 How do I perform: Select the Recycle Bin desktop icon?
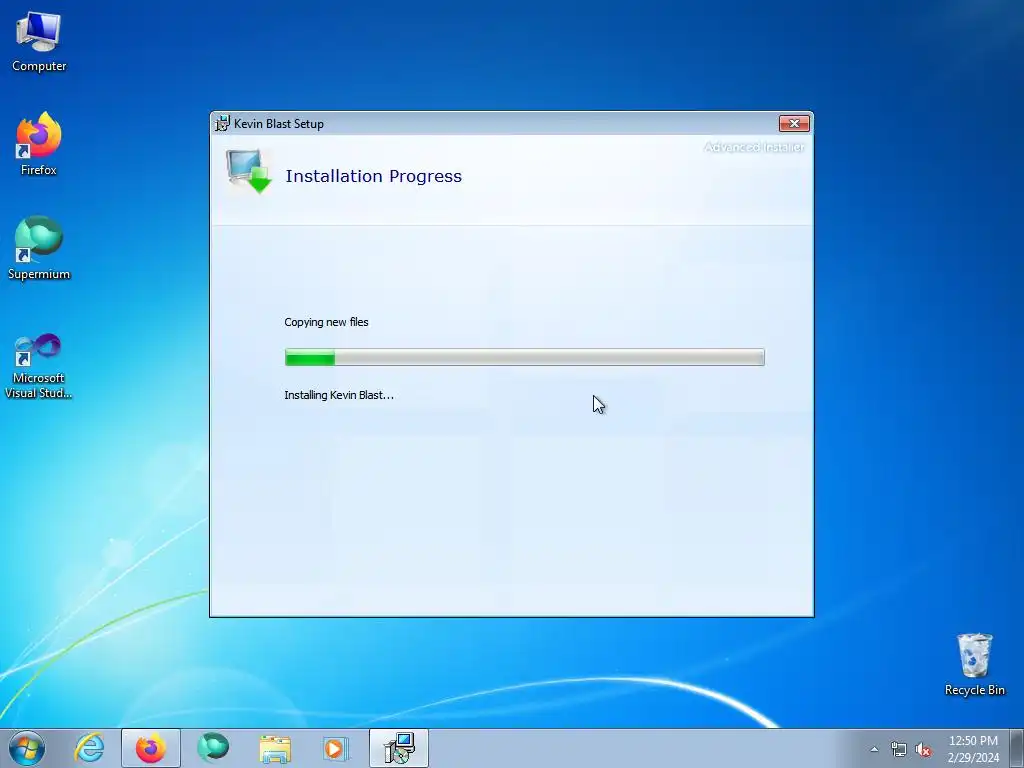974,664
